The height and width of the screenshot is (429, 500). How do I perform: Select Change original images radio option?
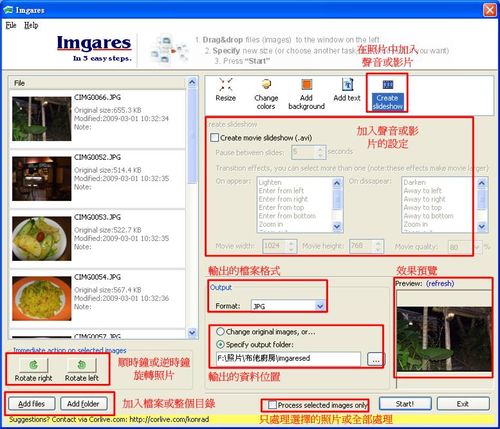click(x=220, y=332)
